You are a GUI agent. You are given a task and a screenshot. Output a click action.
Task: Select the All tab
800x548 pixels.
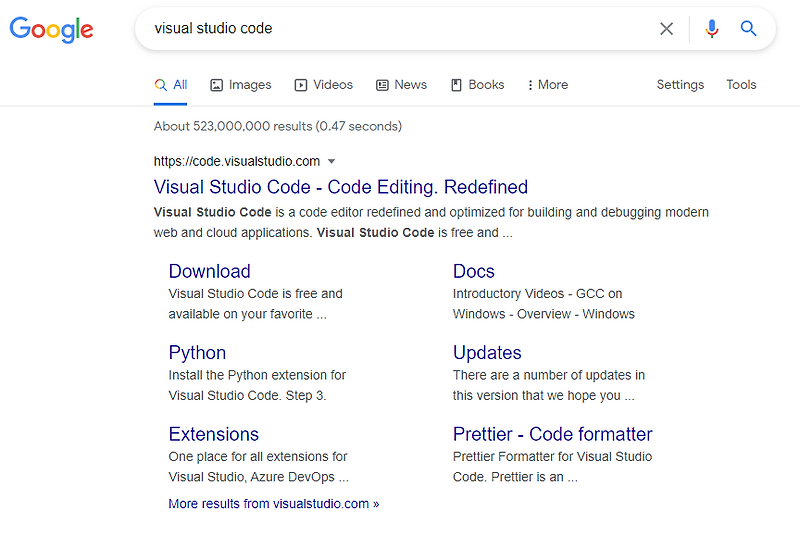(170, 85)
